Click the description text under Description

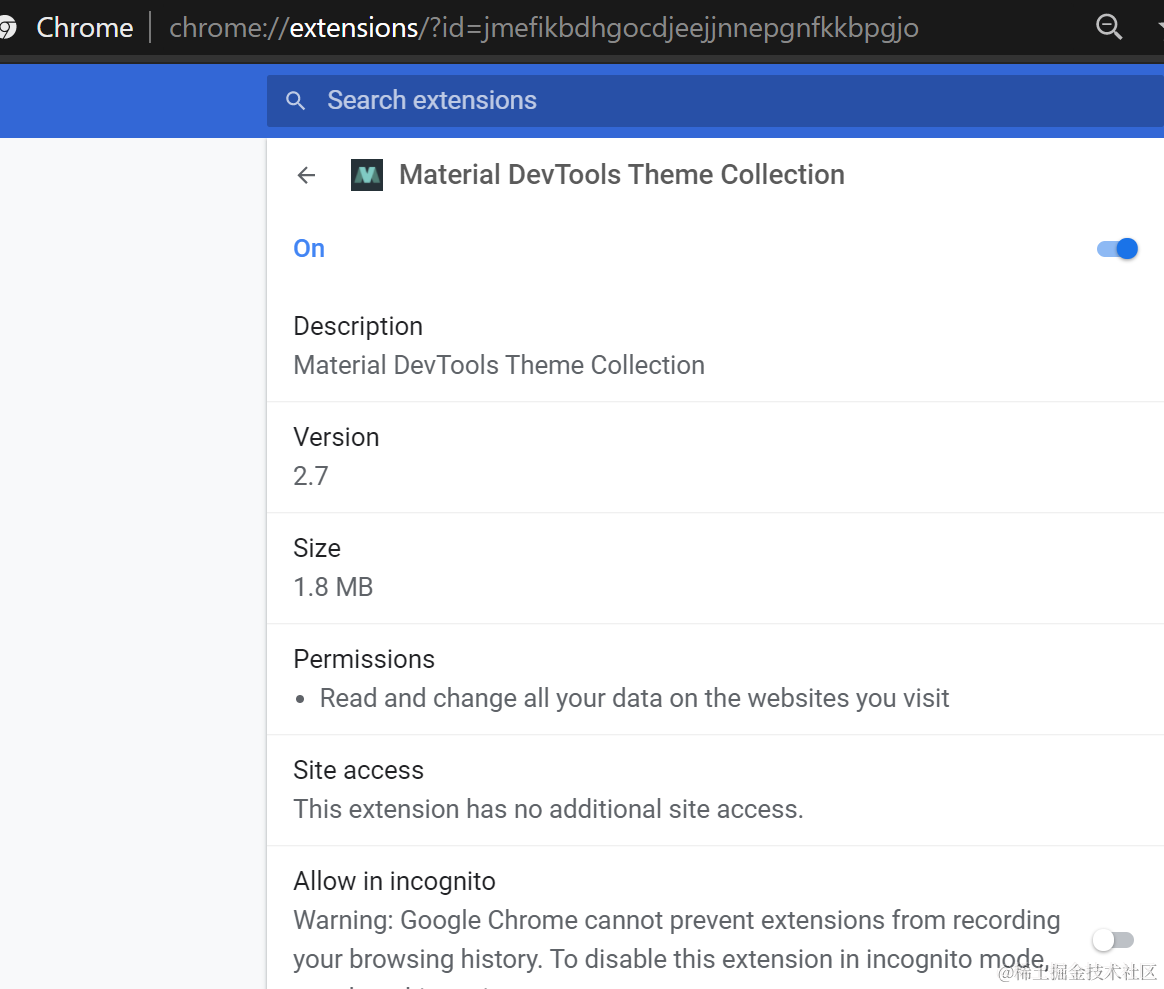pos(499,365)
